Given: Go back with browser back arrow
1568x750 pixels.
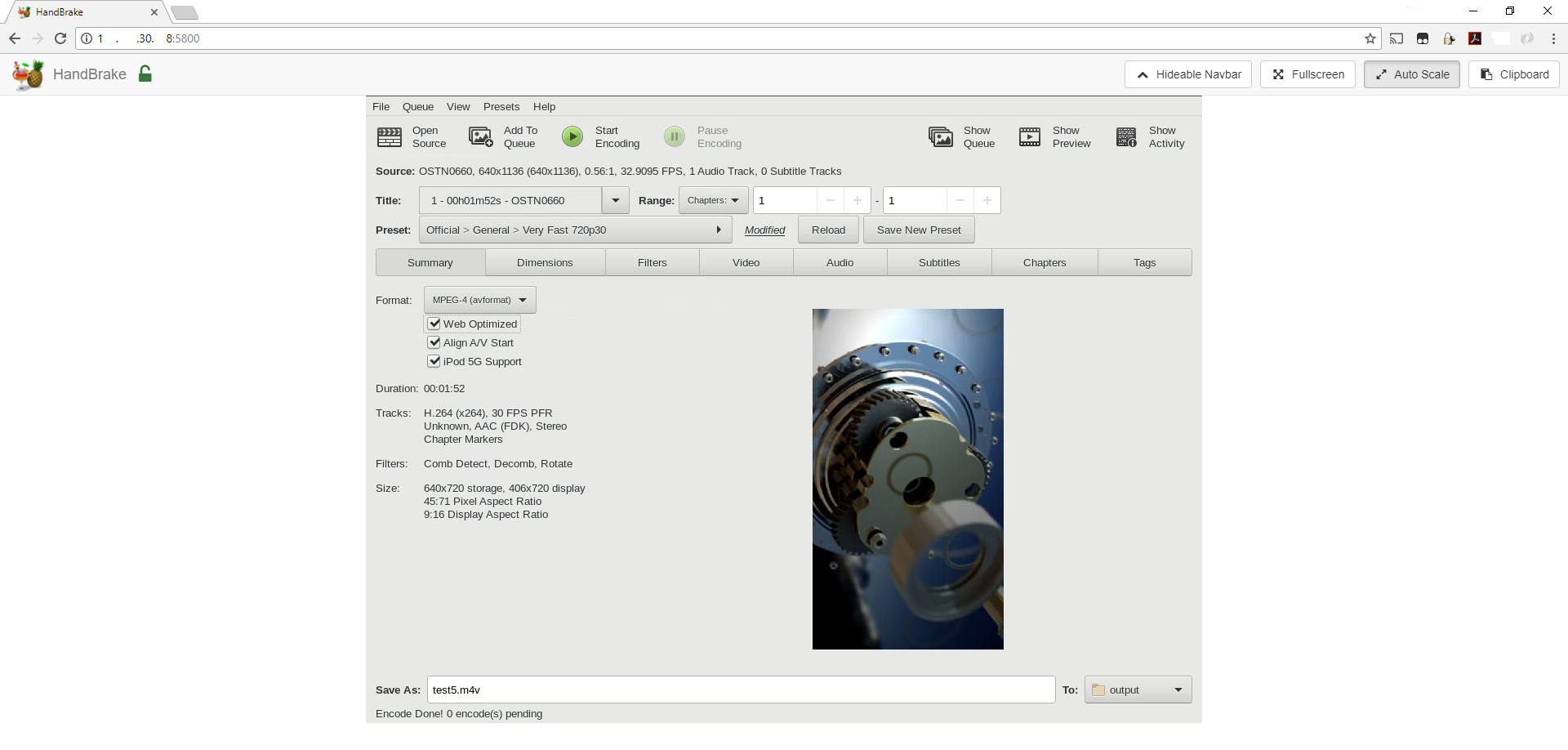Looking at the screenshot, I should [x=15, y=38].
